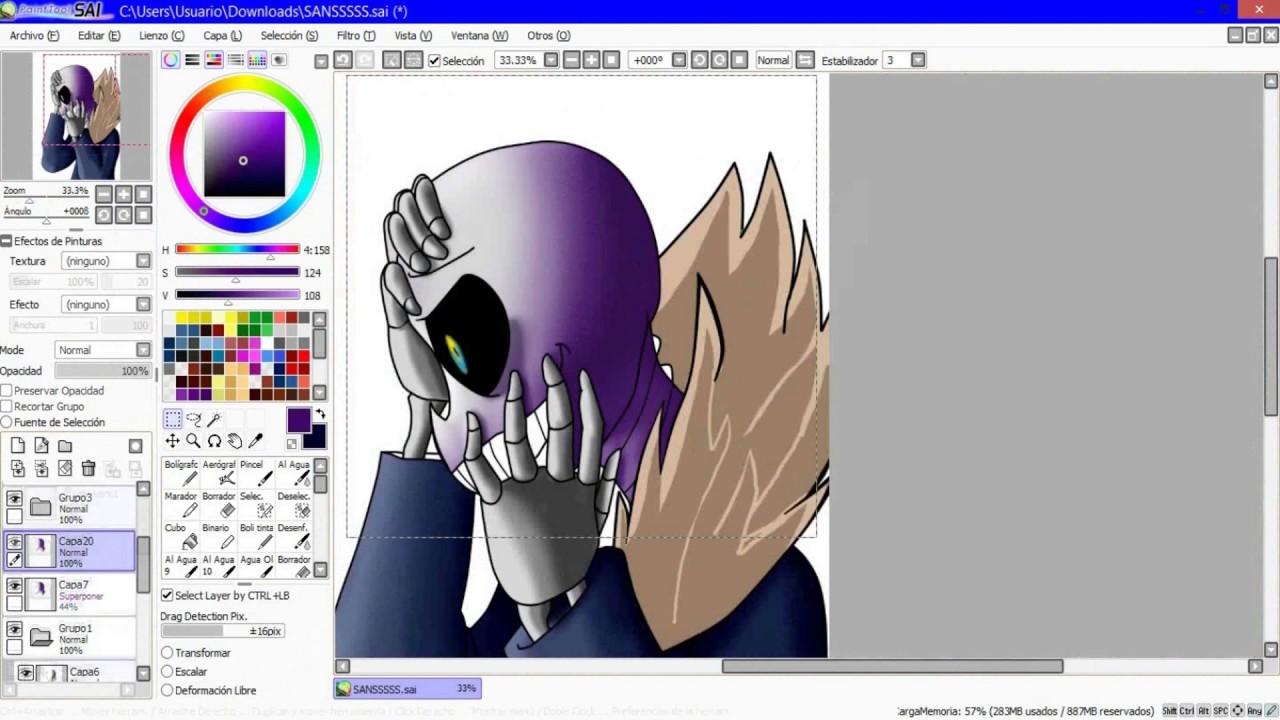Select the lasso selection tool
1280x720 pixels.
click(x=194, y=419)
